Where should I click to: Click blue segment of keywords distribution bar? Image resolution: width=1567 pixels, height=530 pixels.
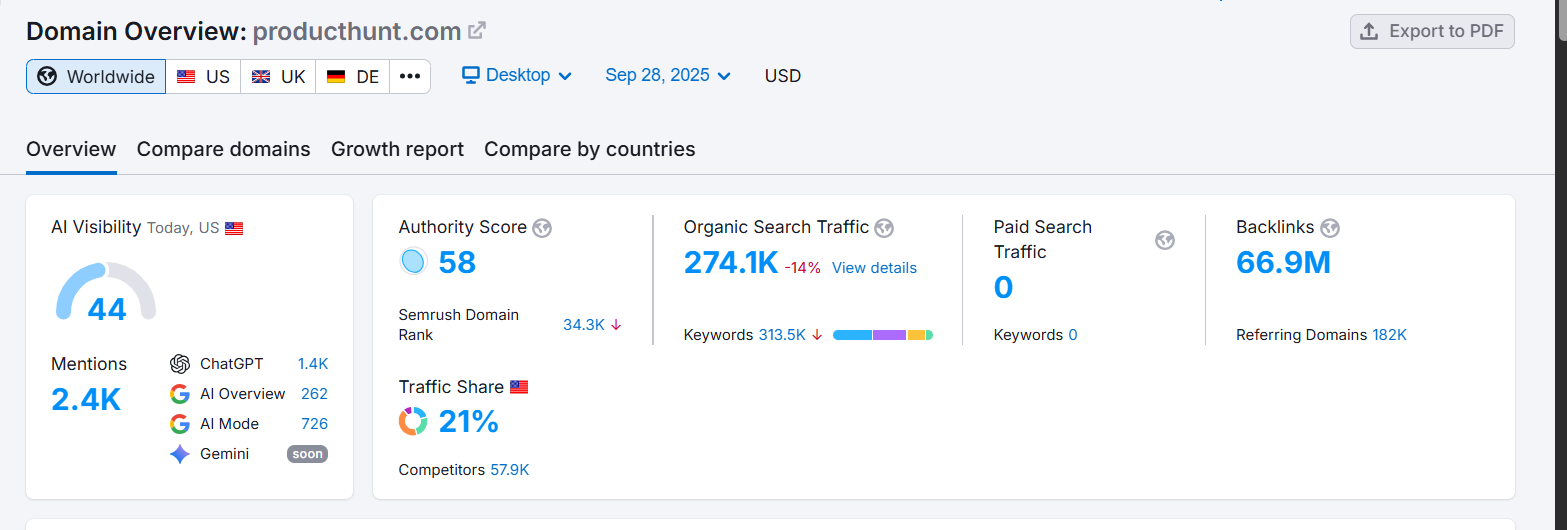click(852, 335)
